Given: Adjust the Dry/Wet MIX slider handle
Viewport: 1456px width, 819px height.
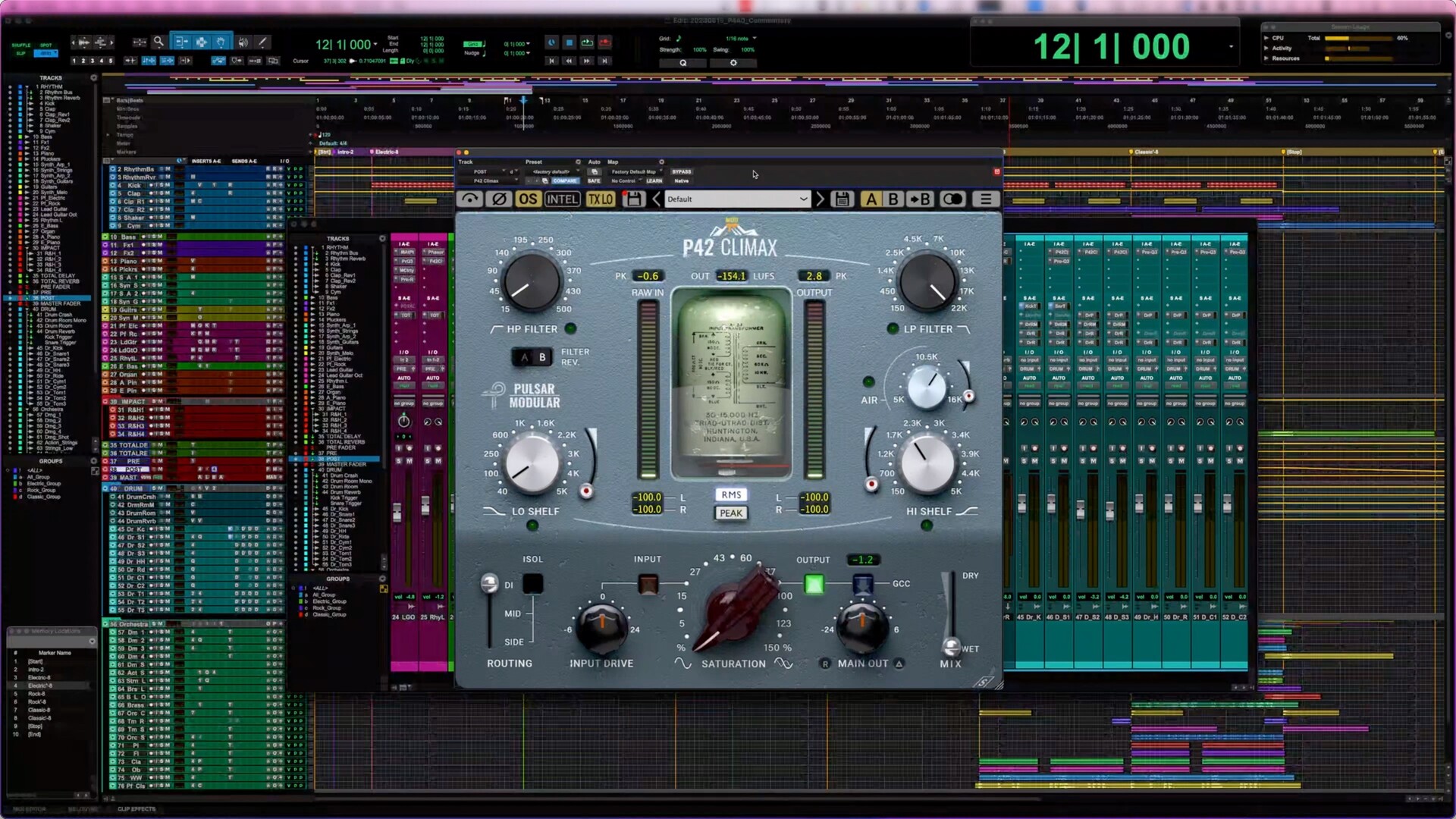Looking at the screenshot, I should pyautogui.click(x=951, y=645).
